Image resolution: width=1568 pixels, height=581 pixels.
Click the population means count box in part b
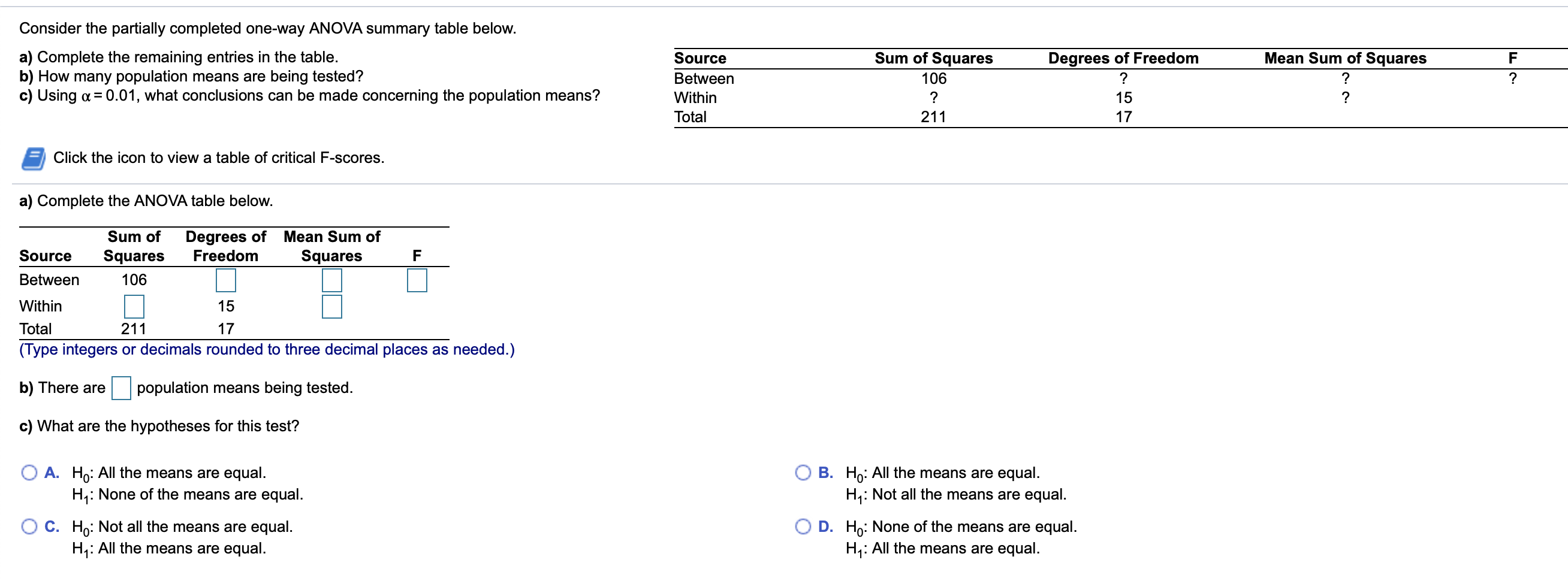tap(122, 388)
